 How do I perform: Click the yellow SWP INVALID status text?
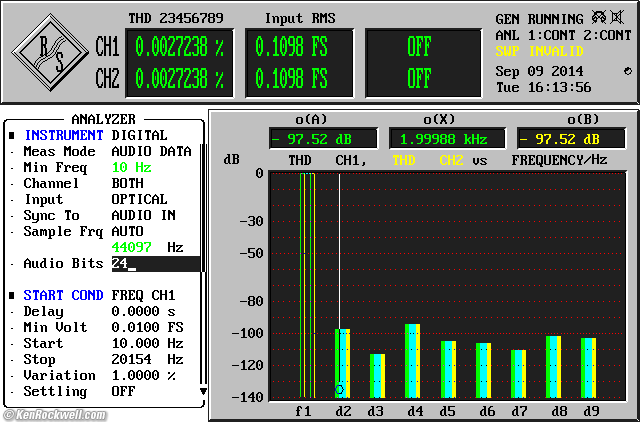coord(539,51)
